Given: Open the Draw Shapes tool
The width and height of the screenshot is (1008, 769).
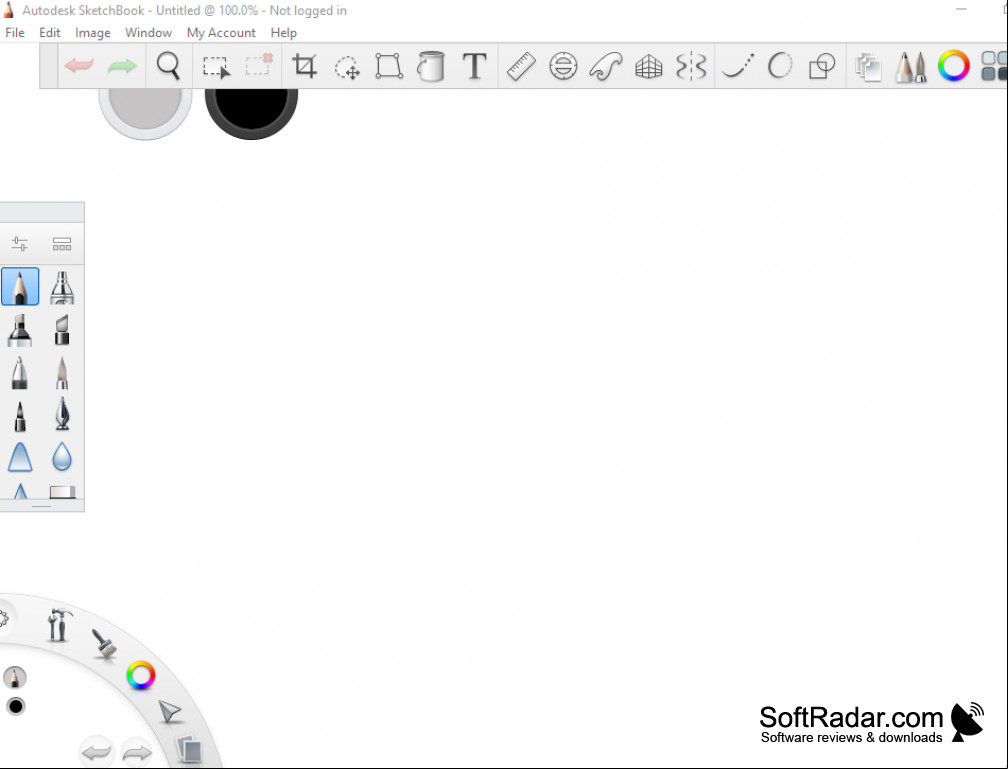Looking at the screenshot, I should coord(822,66).
